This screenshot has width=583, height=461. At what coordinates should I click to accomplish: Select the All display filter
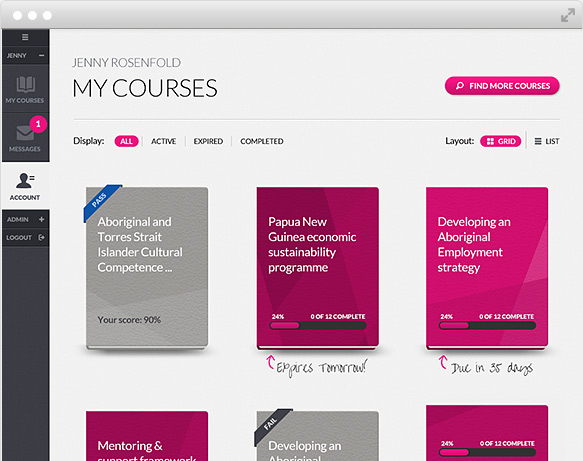(126, 141)
